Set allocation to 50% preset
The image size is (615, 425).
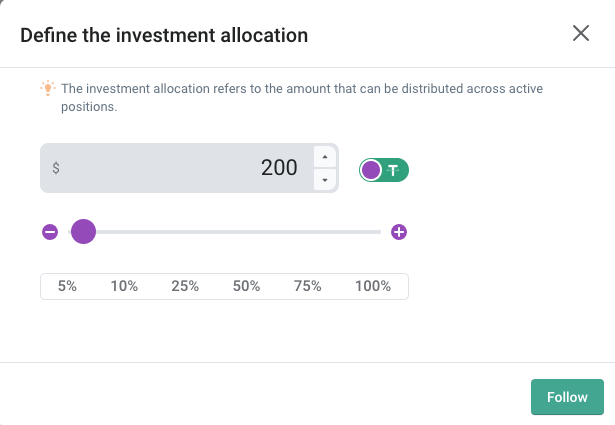[246, 286]
